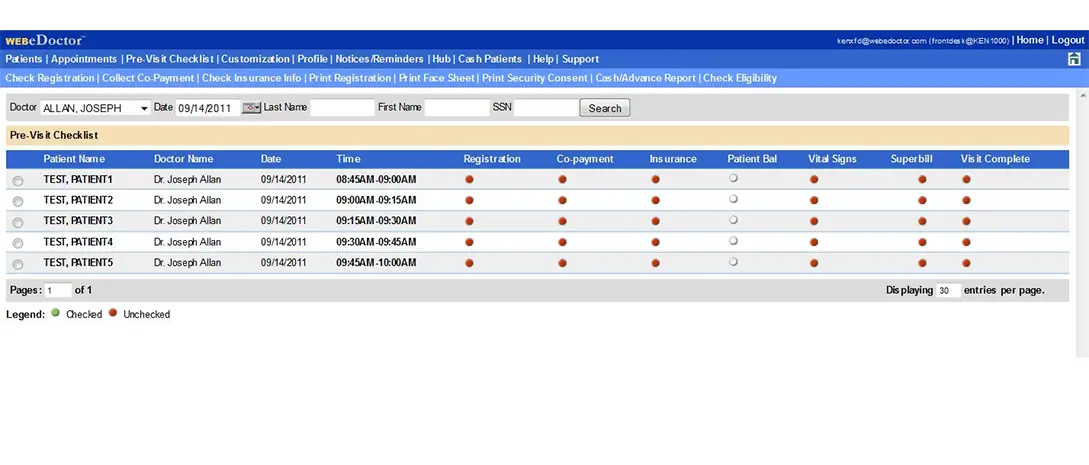Screen dimensions: 1089x465
Task: Click Print Face Sheet link
Action: click(x=436, y=78)
